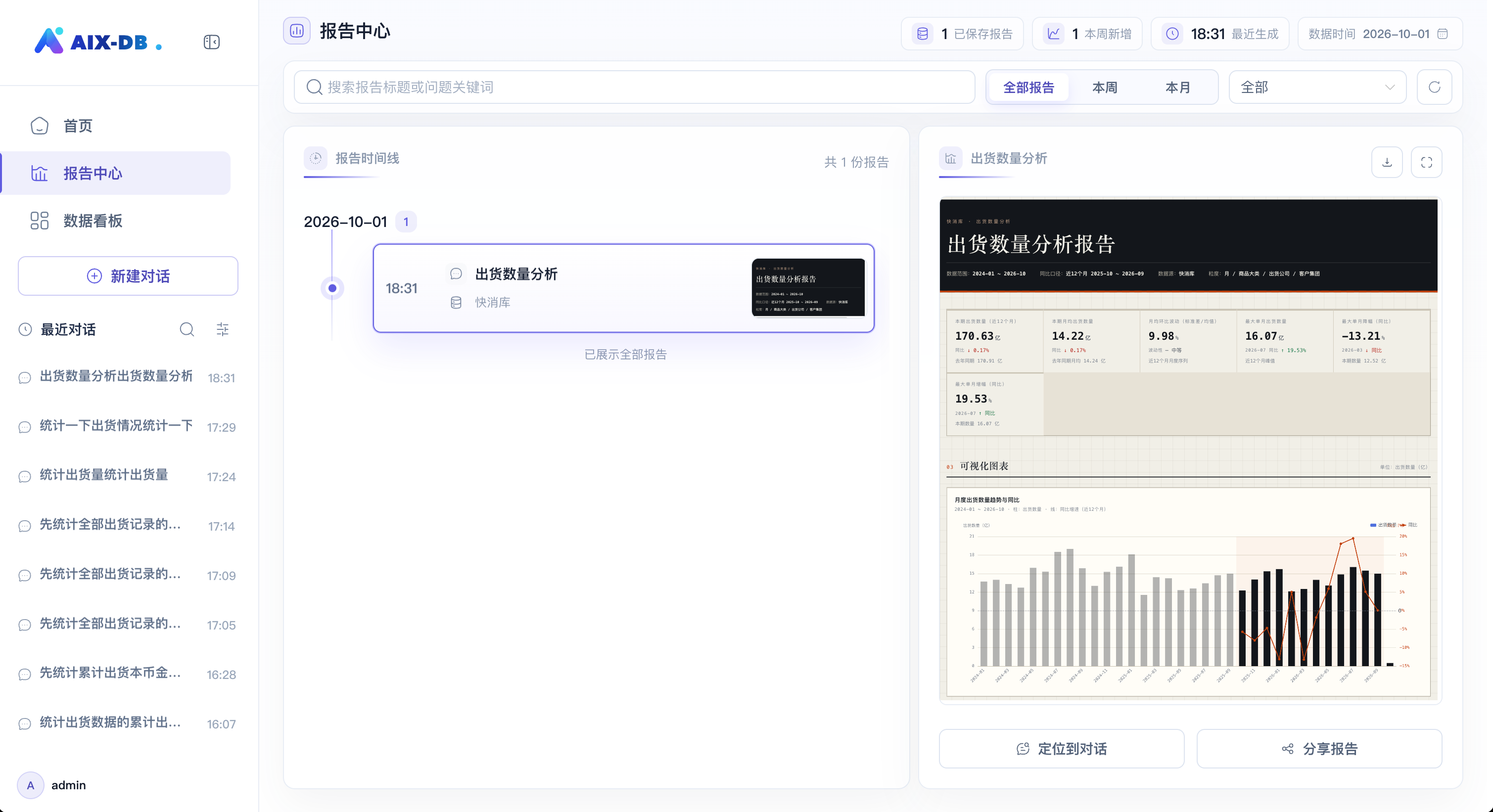Click the 最近对话 clock icon
This screenshot has width=1493, height=812.
coord(25,329)
